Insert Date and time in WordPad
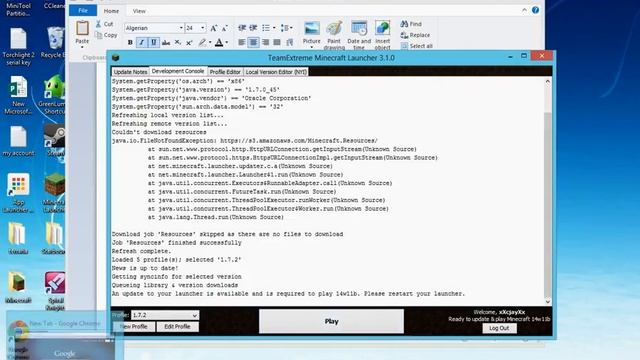Screen dimensions: 640x360 pos(359,34)
